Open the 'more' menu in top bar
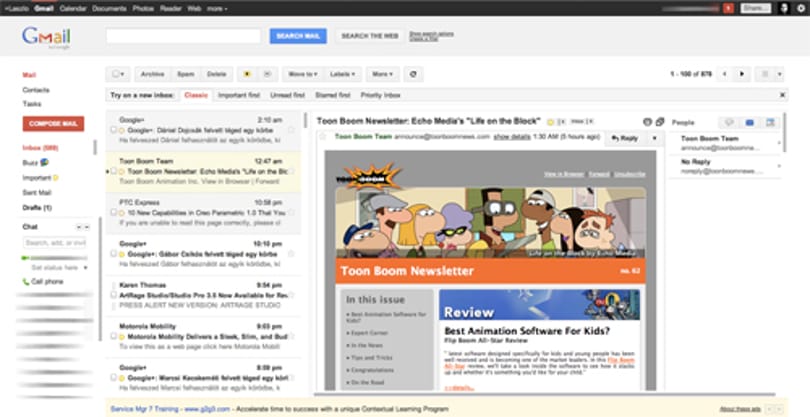The width and height of the screenshot is (810, 417). coord(217,8)
